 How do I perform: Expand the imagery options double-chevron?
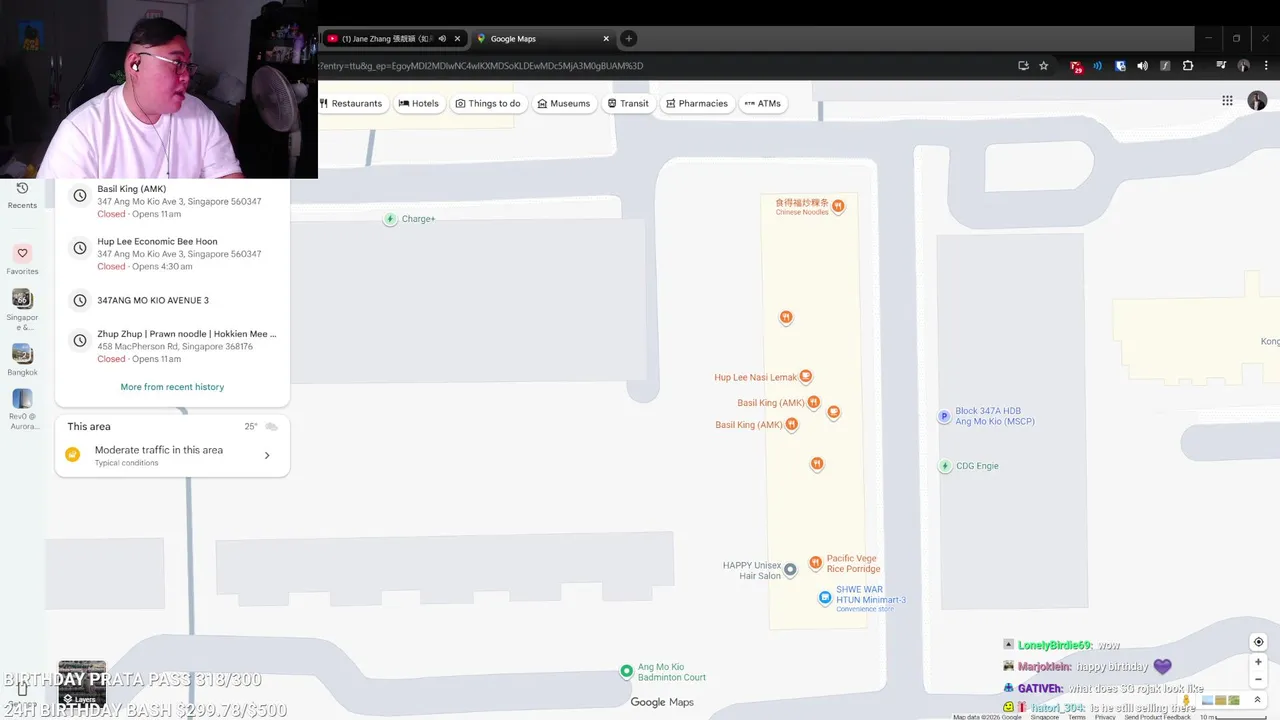pos(1258,700)
